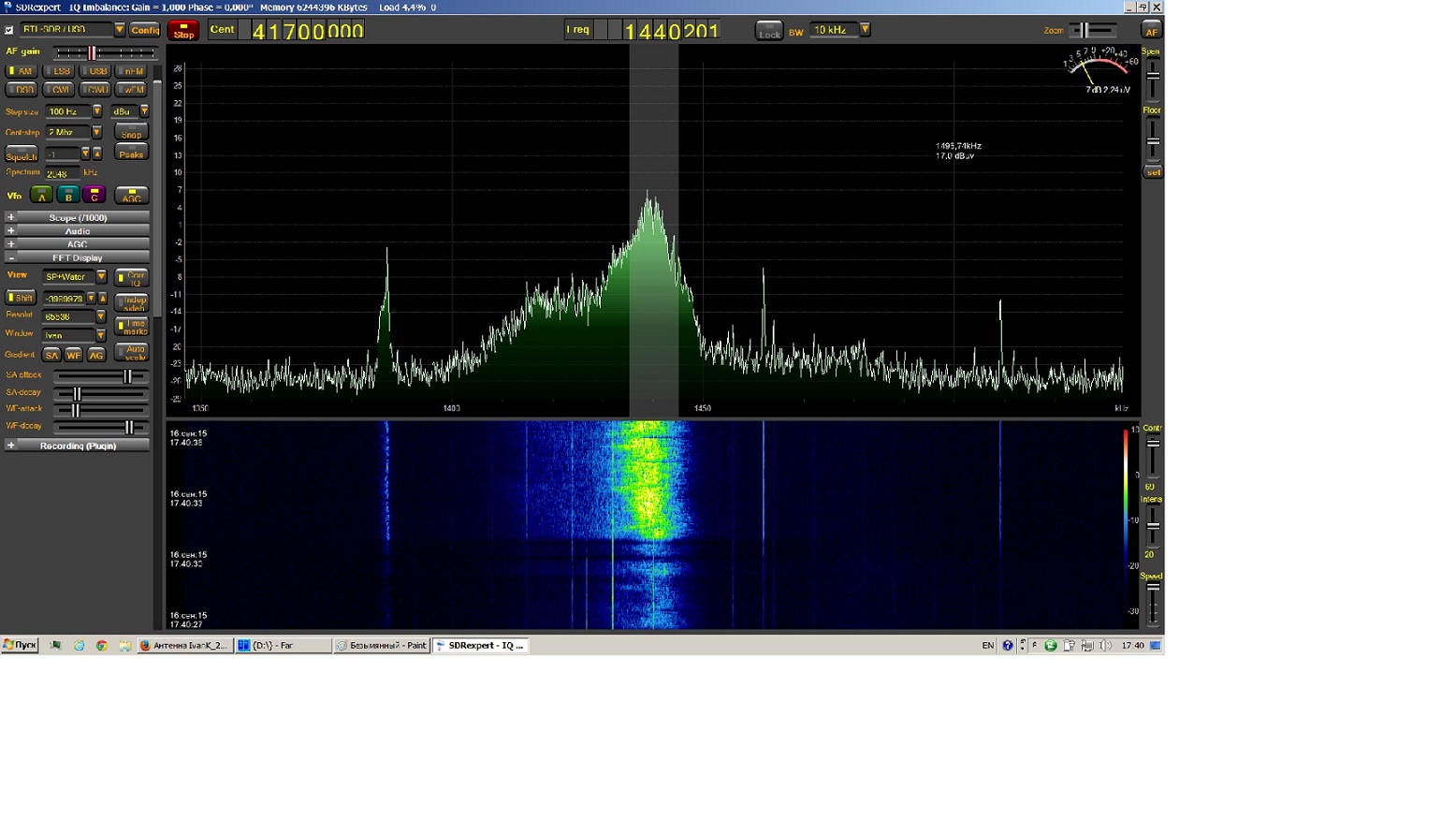Open the Resolut 65536 dropdown

(x=101, y=316)
